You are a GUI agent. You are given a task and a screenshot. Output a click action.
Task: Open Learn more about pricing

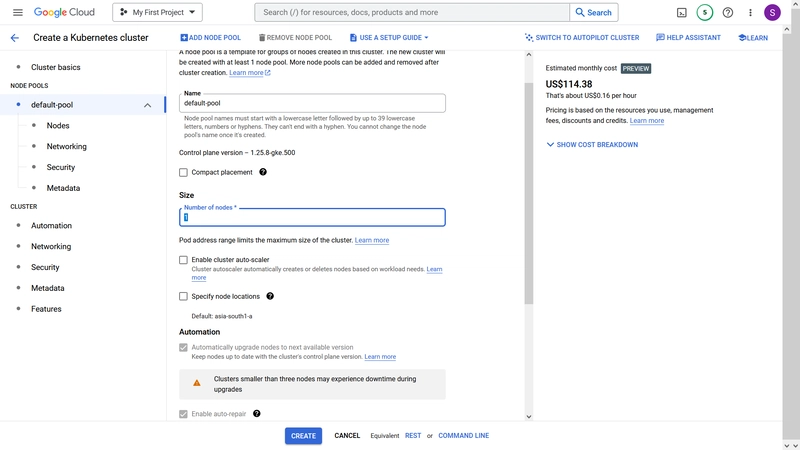click(646, 121)
